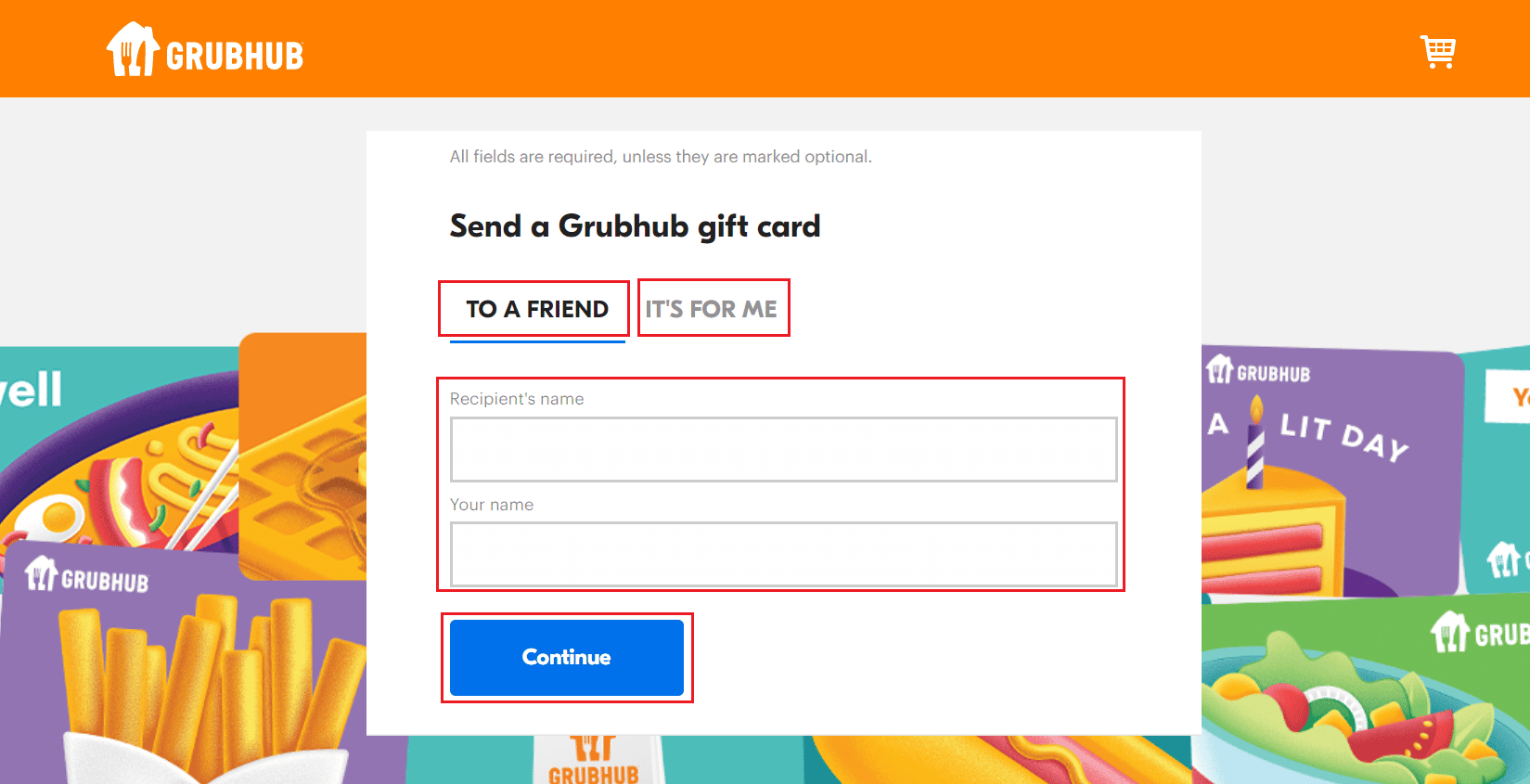Image resolution: width=1530 pixels, height=784 pixels.
Task: Click the Recipient's name label
Action: (x=517, y=399)
